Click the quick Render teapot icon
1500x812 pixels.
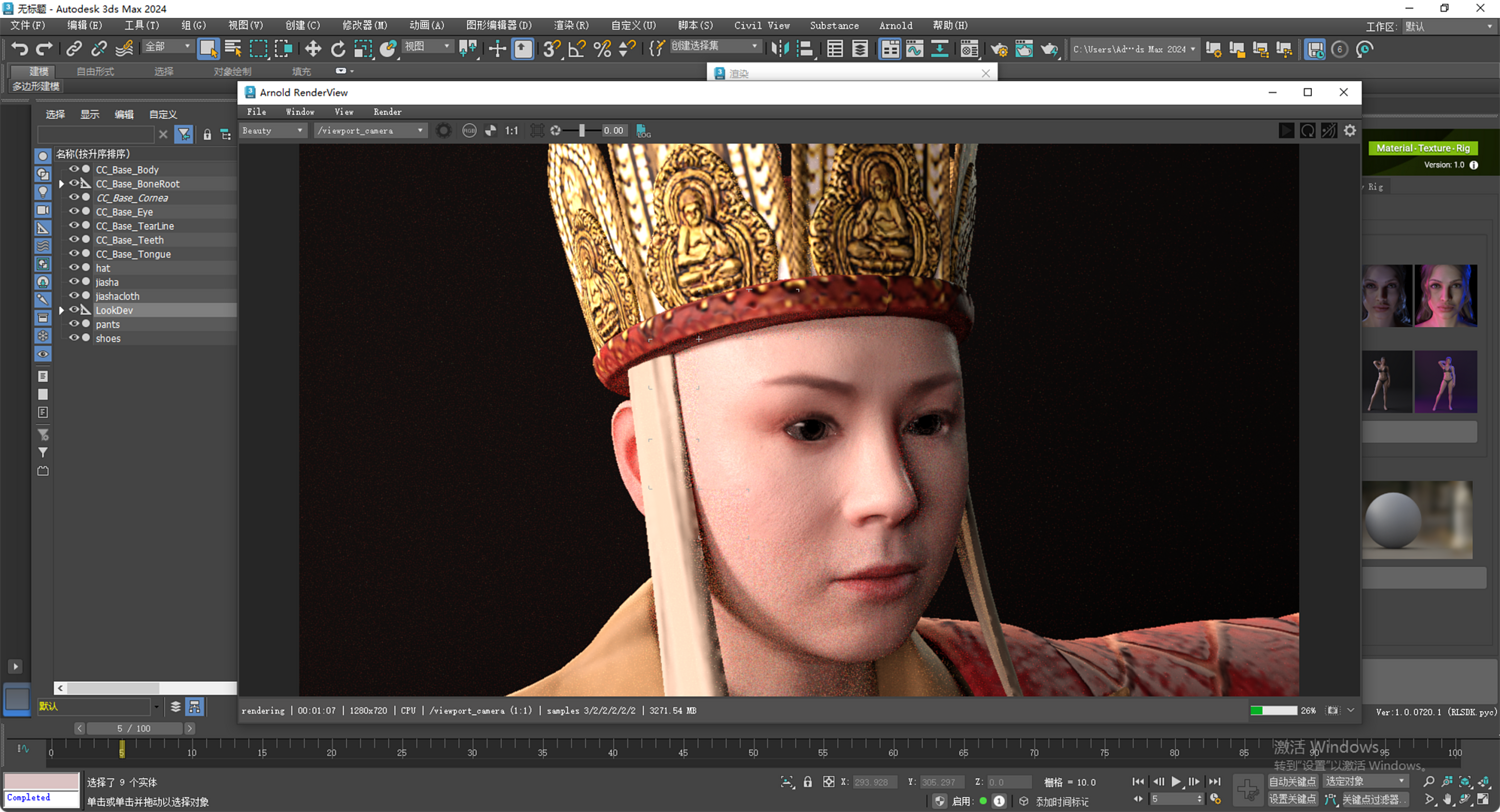click(1049, 48)
